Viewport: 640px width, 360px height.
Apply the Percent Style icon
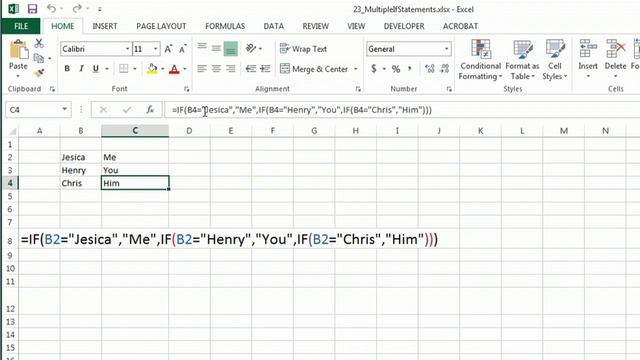click(x=396, y=69)
